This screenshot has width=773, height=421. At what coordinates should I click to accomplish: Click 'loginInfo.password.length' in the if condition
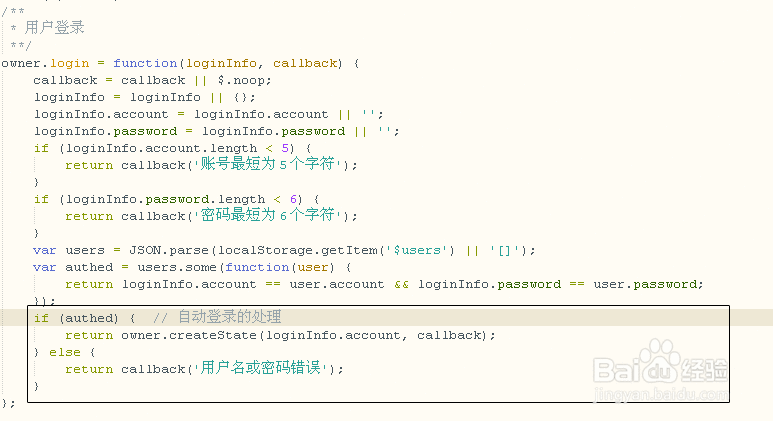coord(165,199)
